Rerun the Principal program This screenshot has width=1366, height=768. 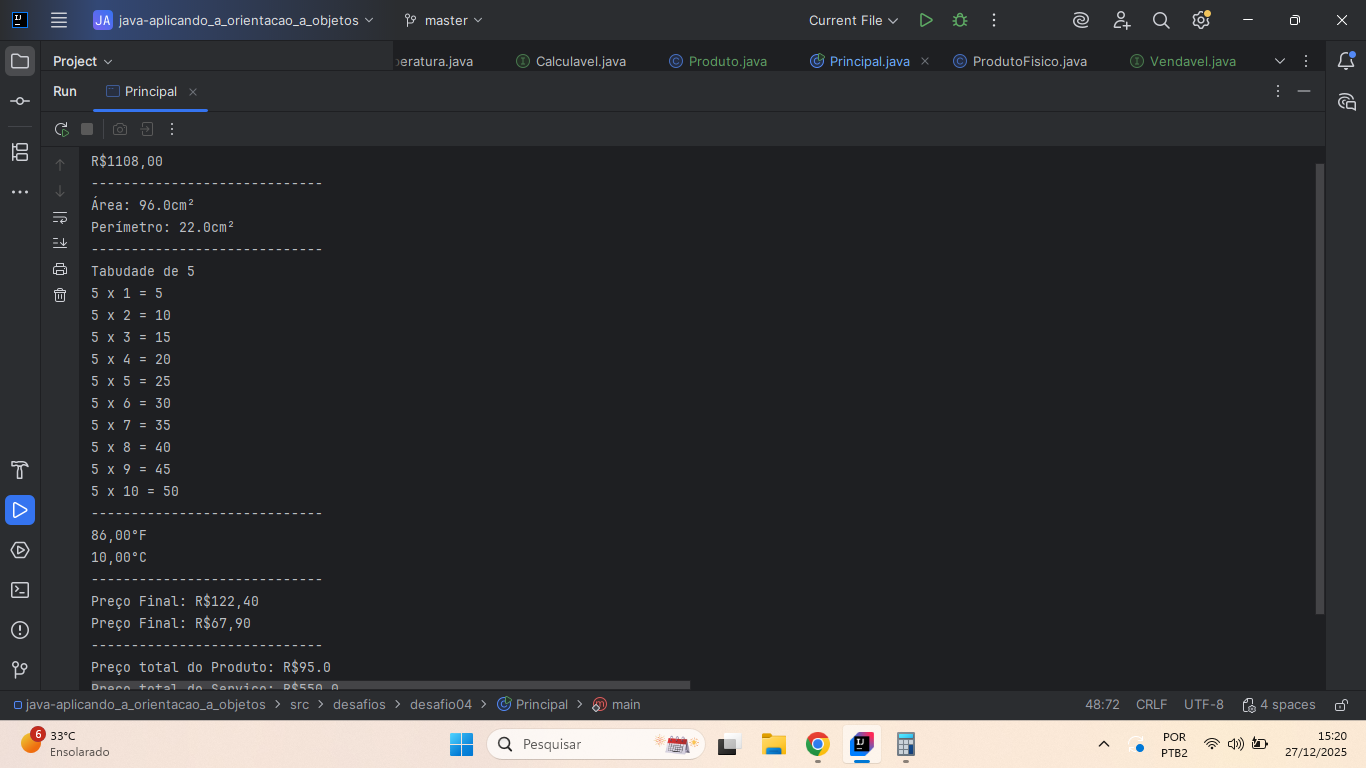pos(62,129)
